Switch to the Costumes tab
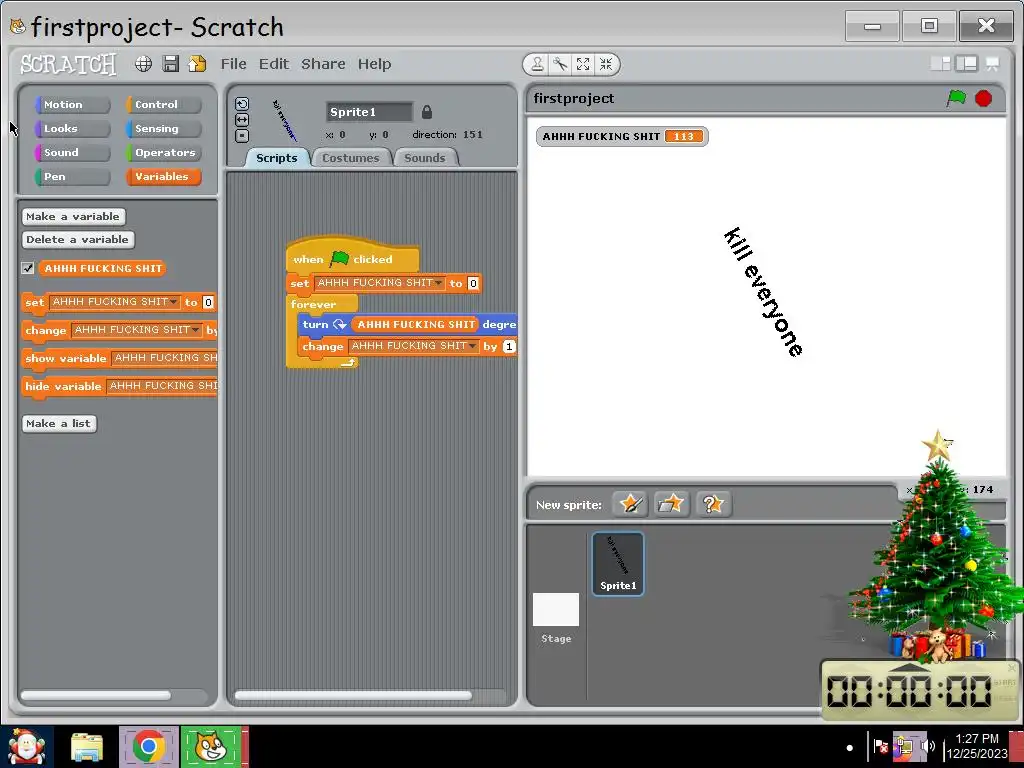 pyautogui.click(x=351, y=158)
